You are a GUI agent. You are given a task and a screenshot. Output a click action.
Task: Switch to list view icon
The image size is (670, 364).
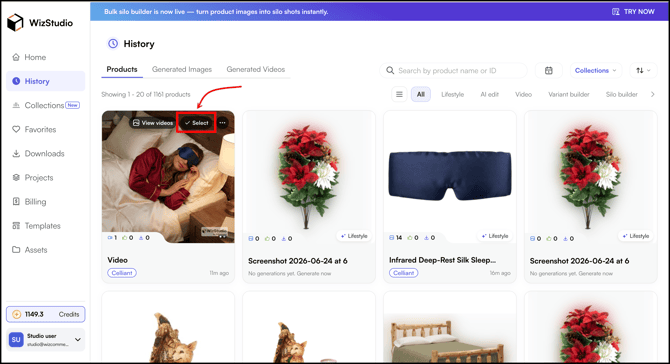point(399,94)
